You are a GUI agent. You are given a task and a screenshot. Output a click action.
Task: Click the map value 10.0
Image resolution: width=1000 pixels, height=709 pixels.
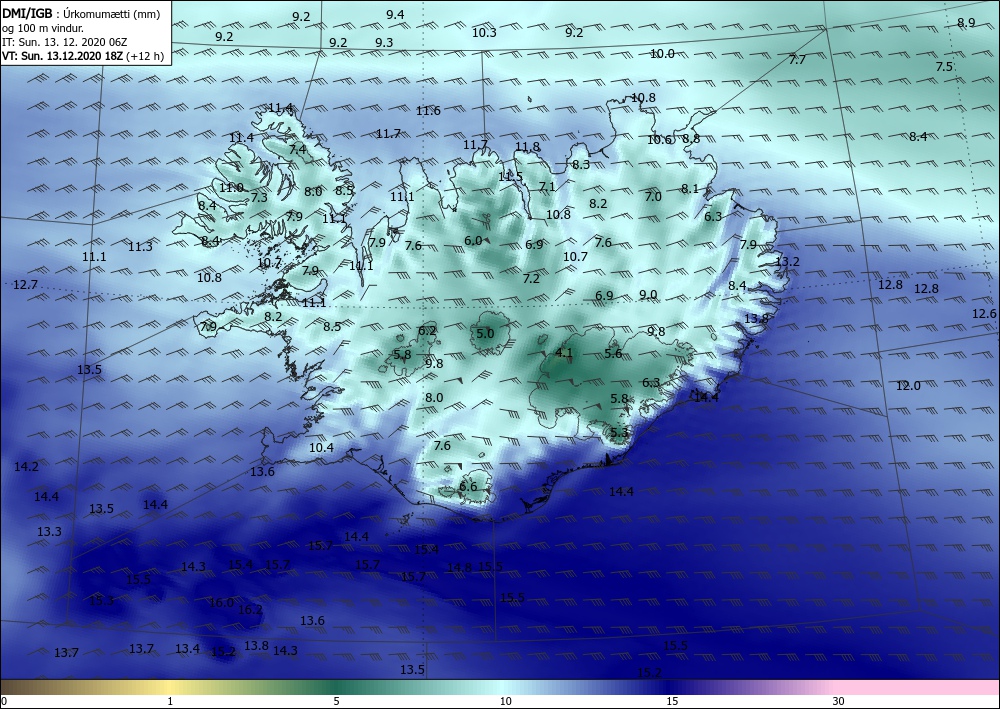tap(662, 54)
